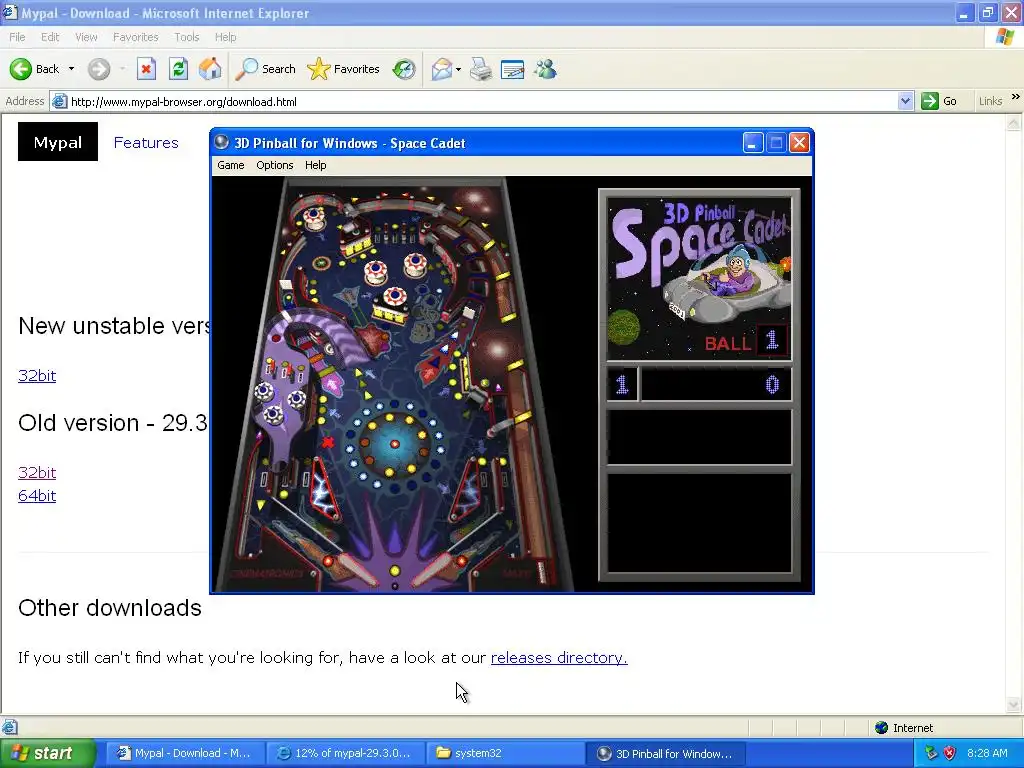Open the Tools menu in Internet Explorer

coord(186,37)
